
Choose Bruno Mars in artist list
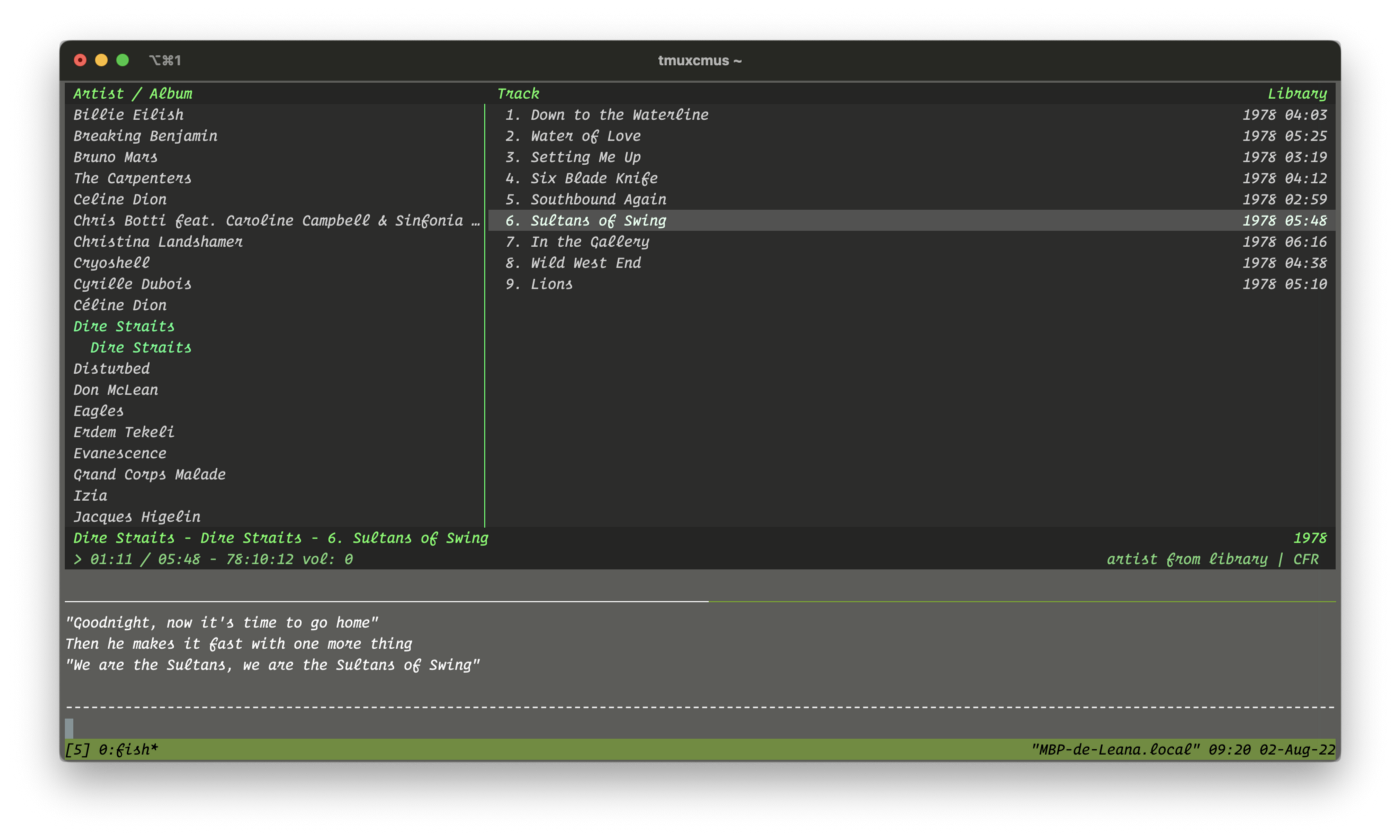tap(115, 157)
